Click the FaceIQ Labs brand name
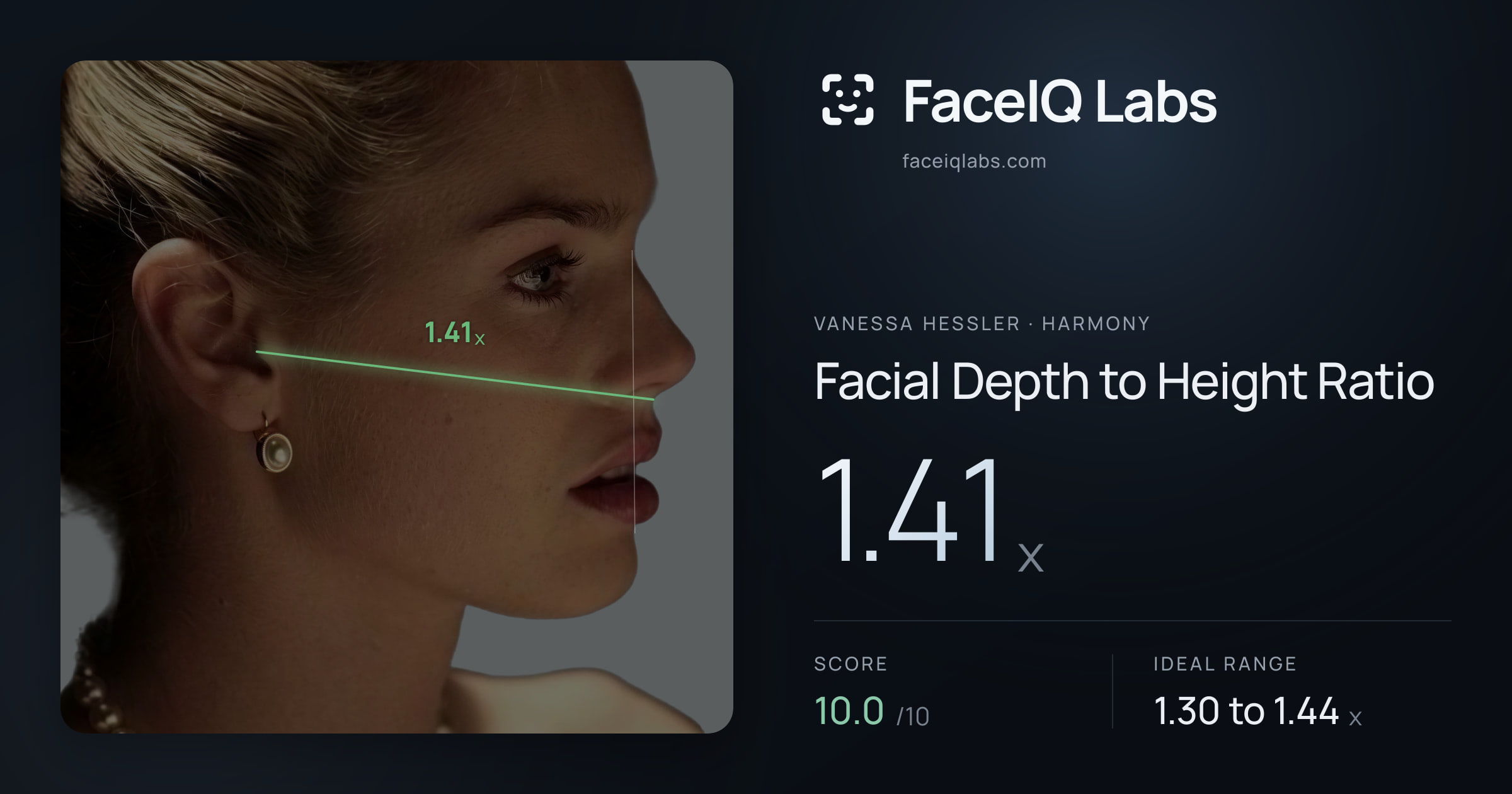The height and width of the screenshot is (794, 1512). pyautogui.click(x=1060, y=101)
